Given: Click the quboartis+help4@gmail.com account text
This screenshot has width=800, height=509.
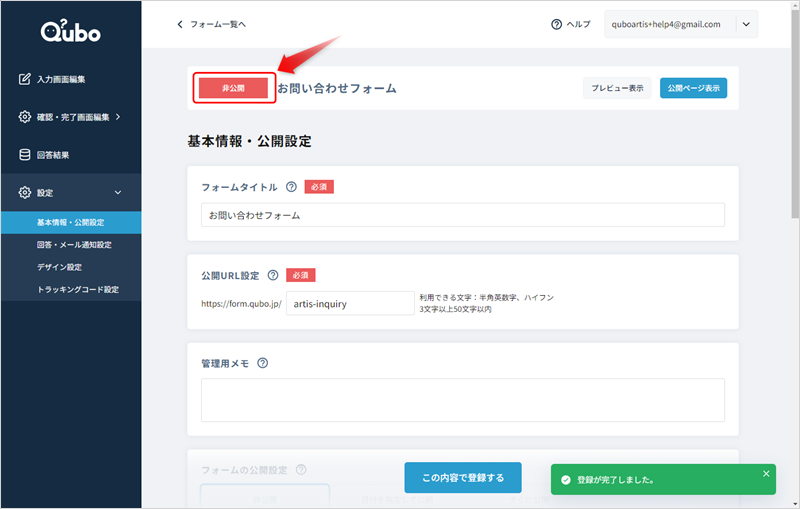Looking at the screenshot, I should (666, 24).
